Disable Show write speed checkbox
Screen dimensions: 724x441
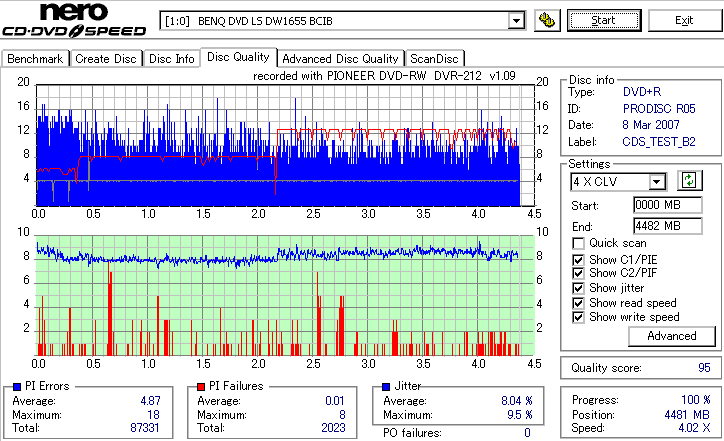(578, 317)
